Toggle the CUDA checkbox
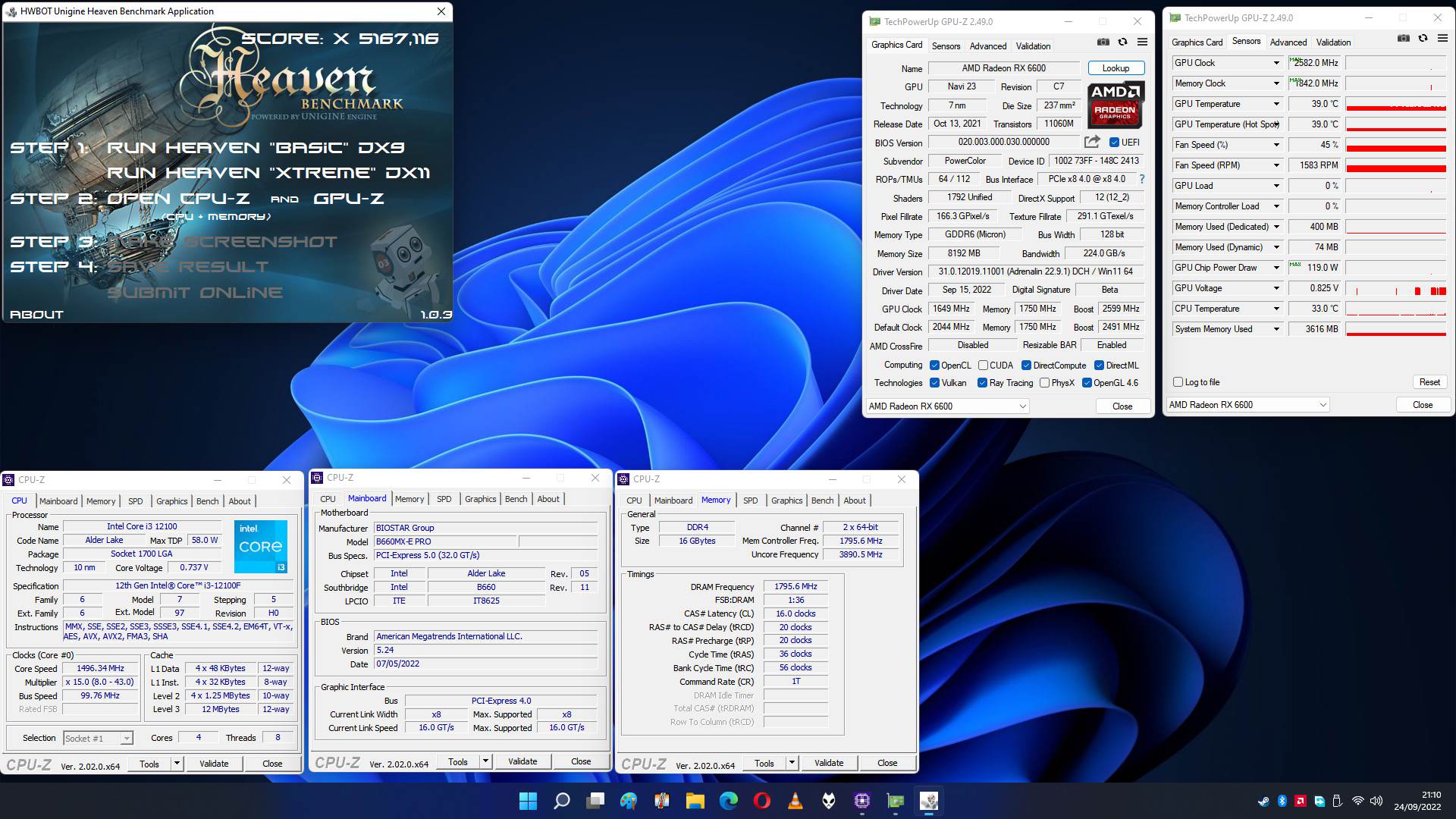This screenshot has height=819, width=1456. [983, 365]
